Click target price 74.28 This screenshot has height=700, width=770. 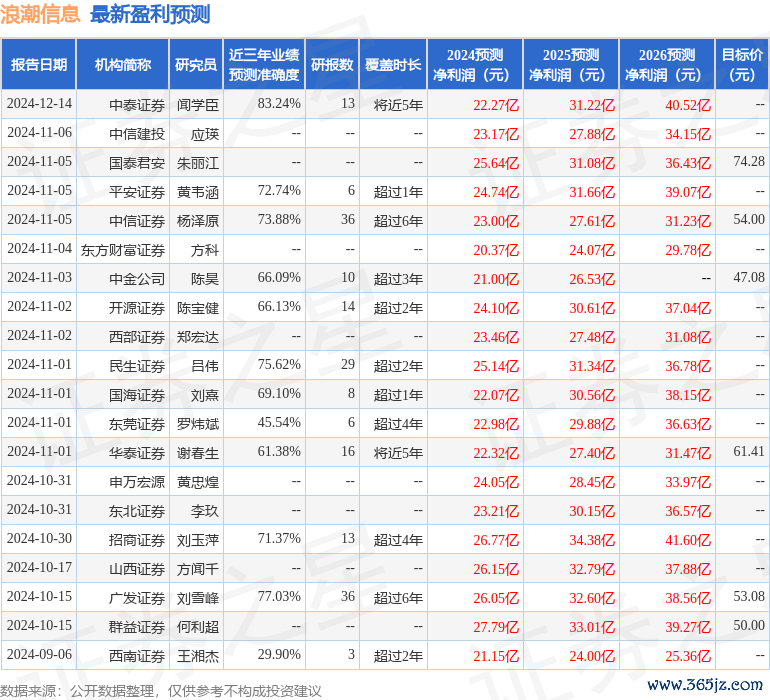coord(749,162)
